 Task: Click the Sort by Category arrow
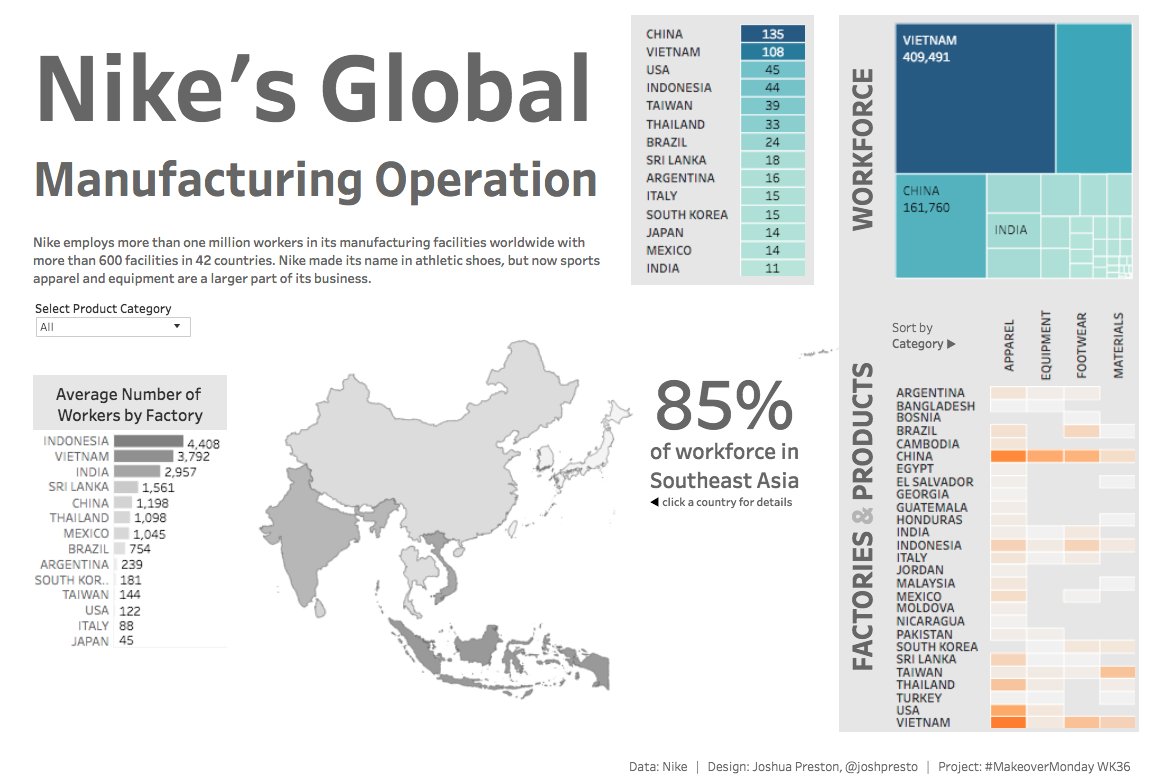(951, 344)
